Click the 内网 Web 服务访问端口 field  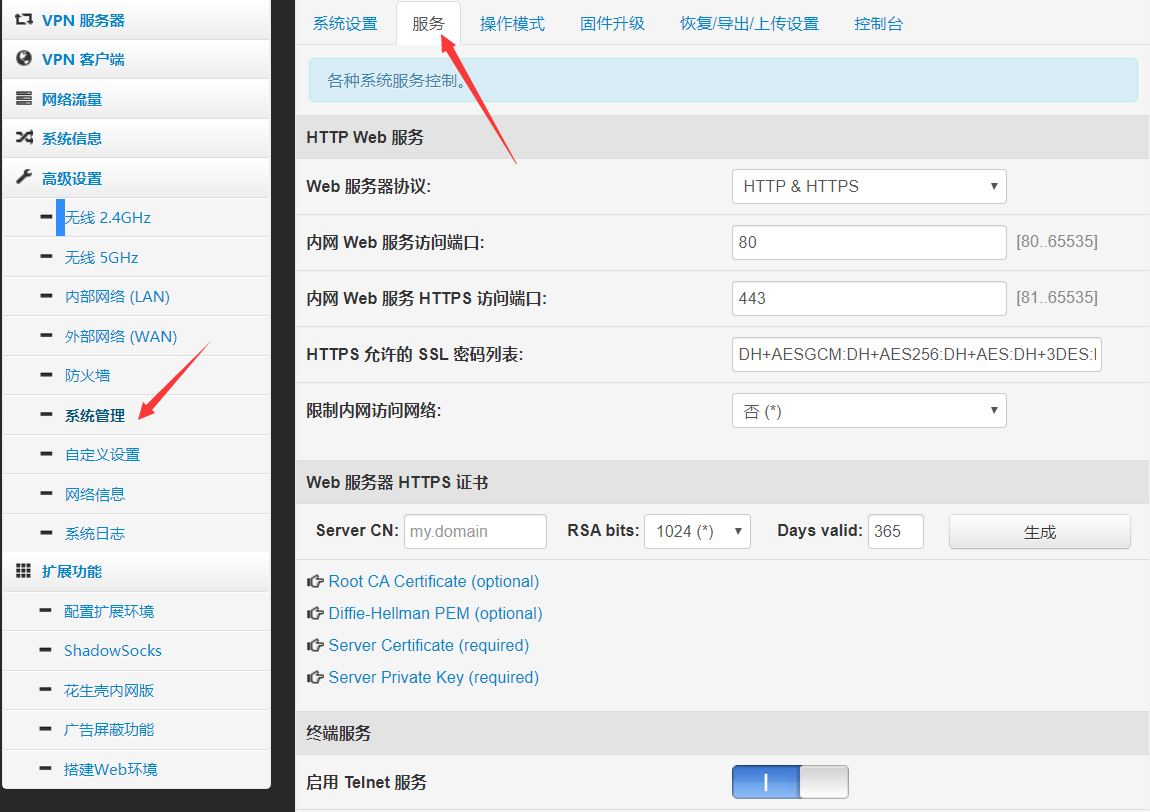pos(869,242)
